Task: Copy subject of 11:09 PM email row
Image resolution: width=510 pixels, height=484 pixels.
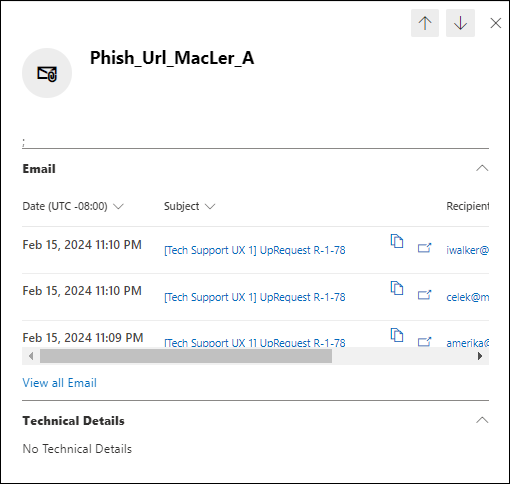Action: 397,335
